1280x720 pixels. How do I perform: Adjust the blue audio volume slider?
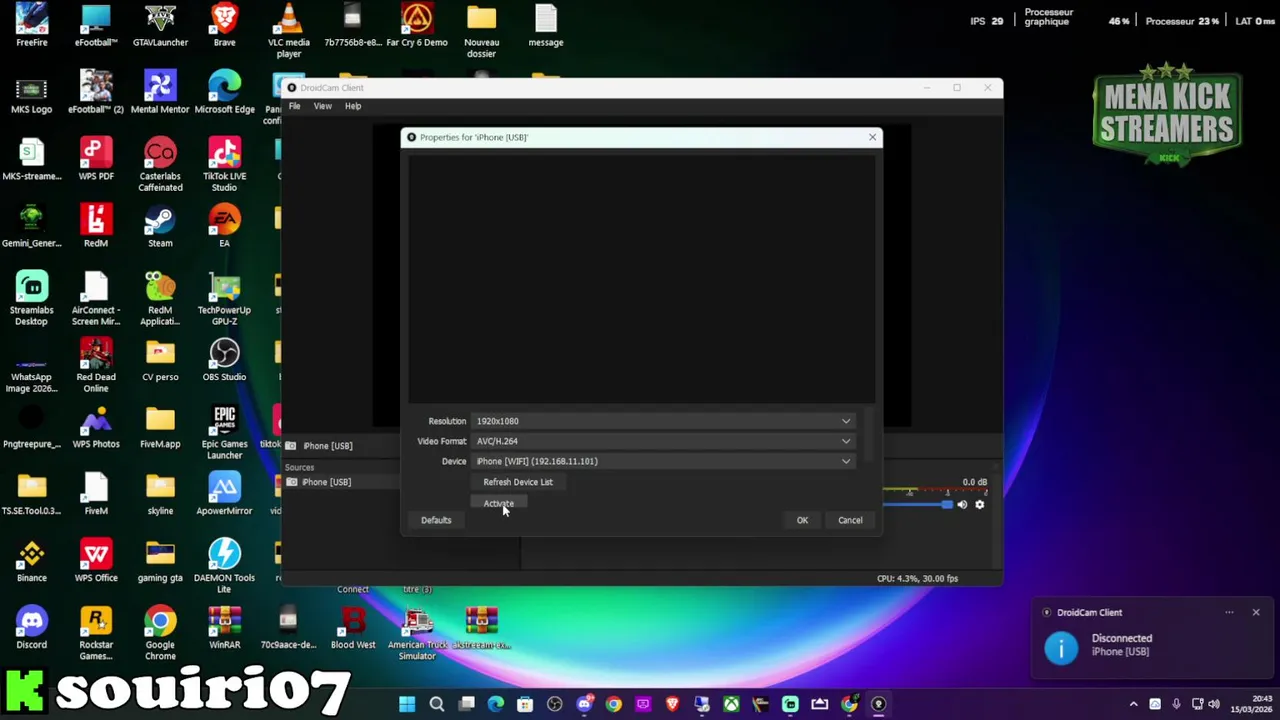917,505
